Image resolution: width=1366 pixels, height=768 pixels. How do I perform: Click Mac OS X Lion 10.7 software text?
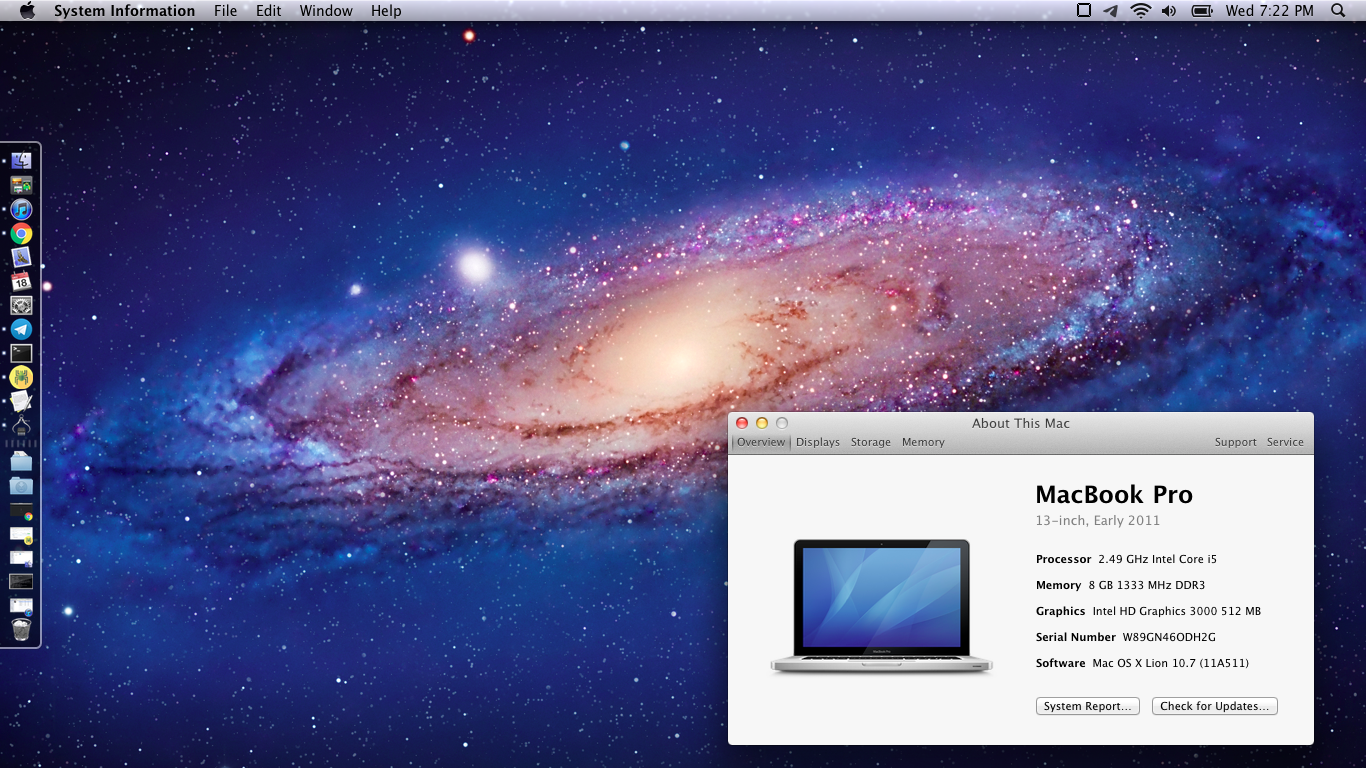[x=1170, y=663]
